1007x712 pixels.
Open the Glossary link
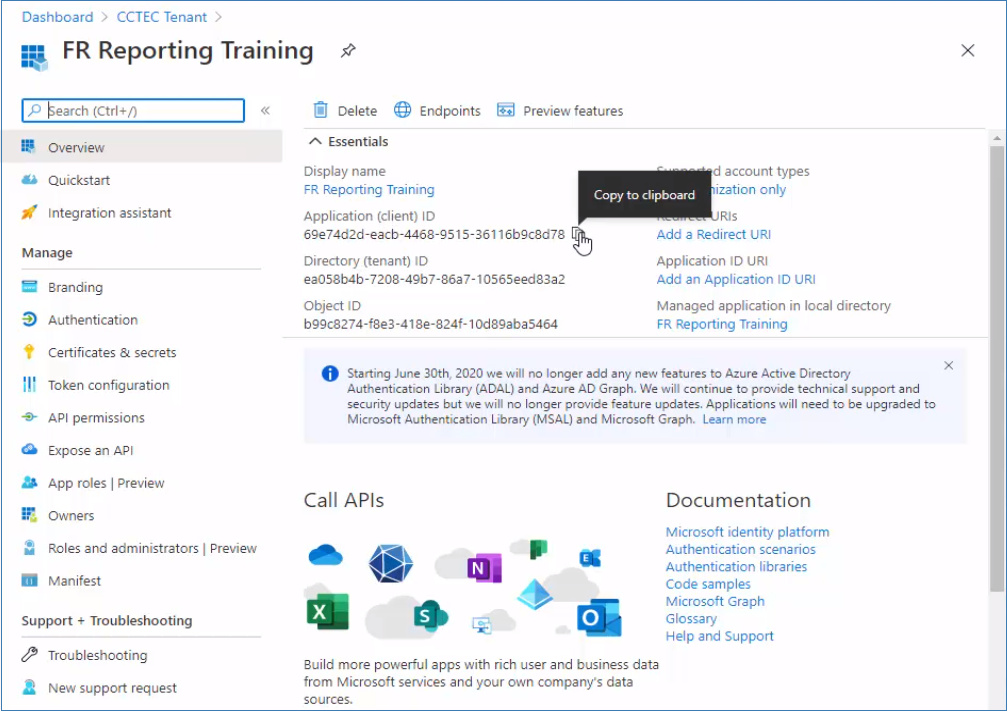(x=691, y=618)
